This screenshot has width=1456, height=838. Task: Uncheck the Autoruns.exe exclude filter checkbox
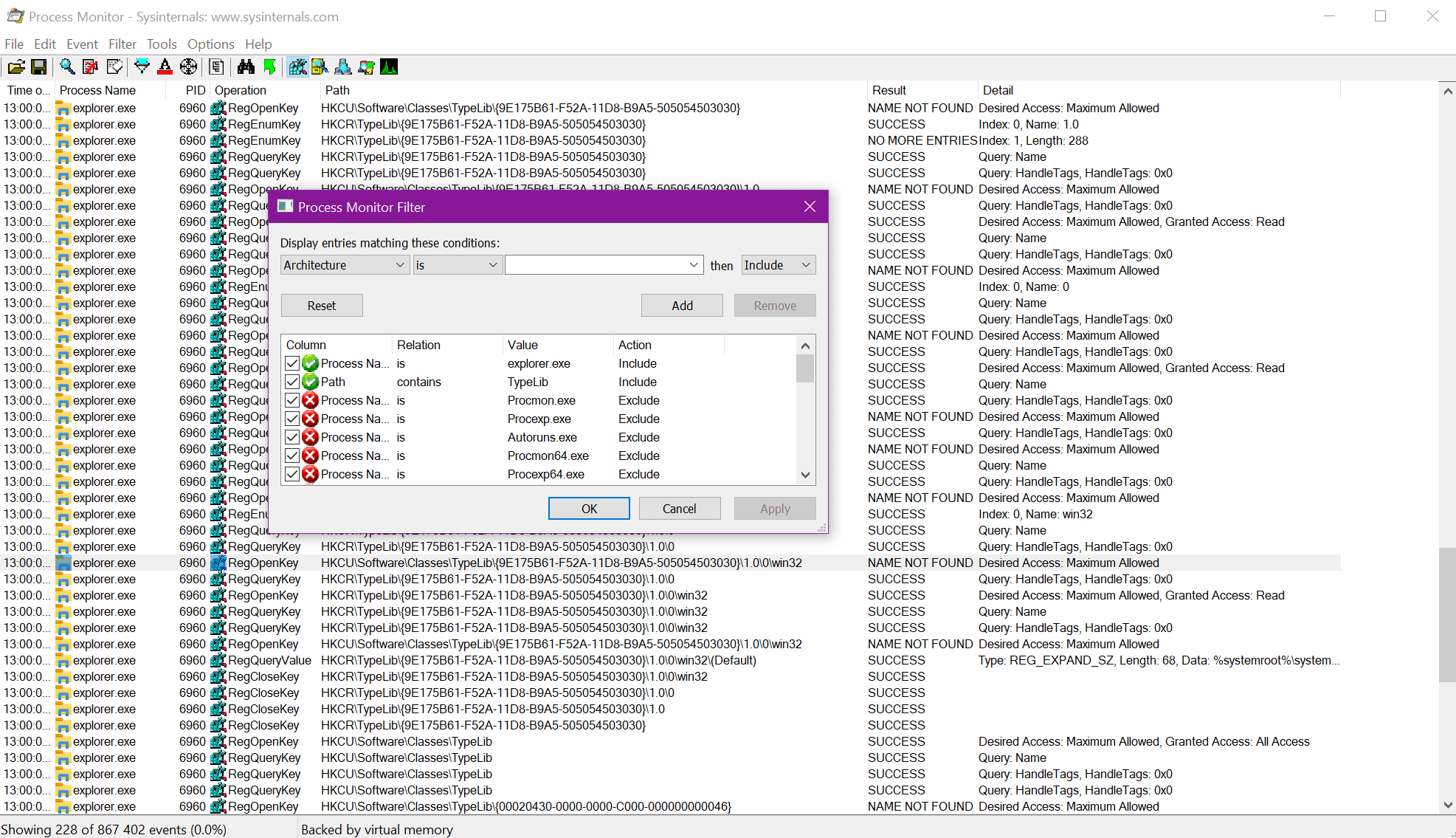292,437
